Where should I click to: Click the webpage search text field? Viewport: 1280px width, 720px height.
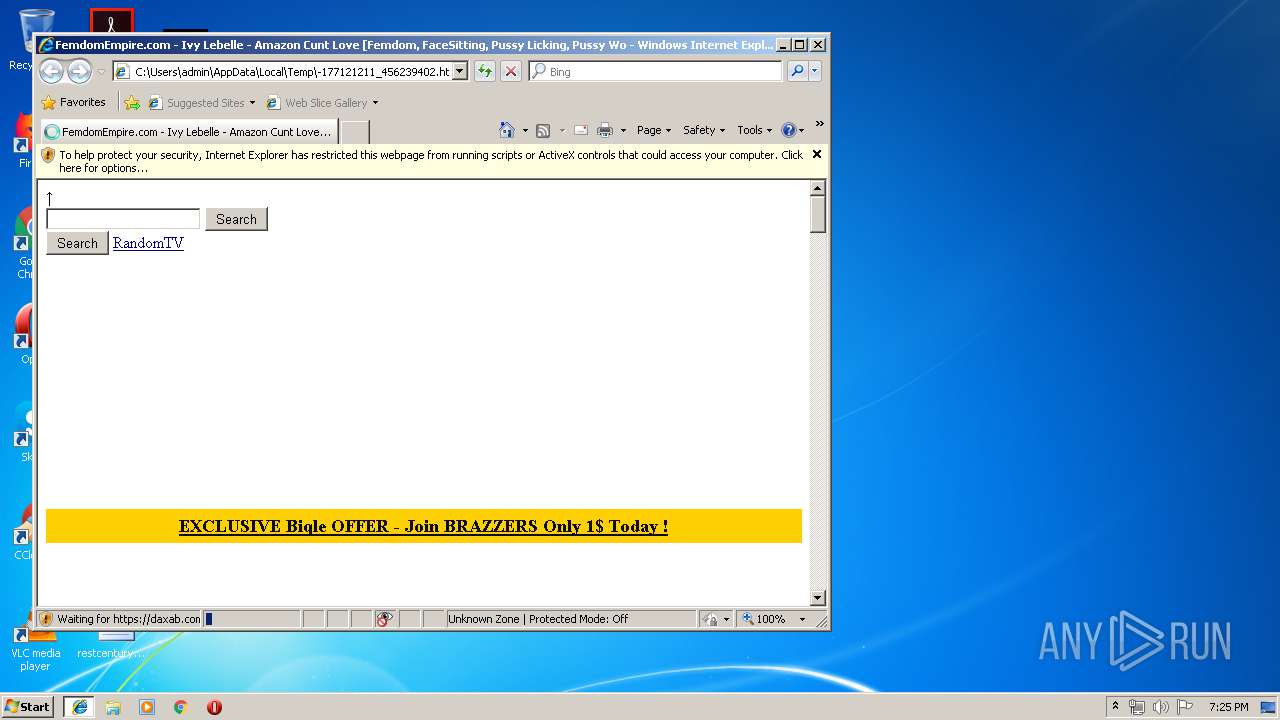tap(123, 219)
